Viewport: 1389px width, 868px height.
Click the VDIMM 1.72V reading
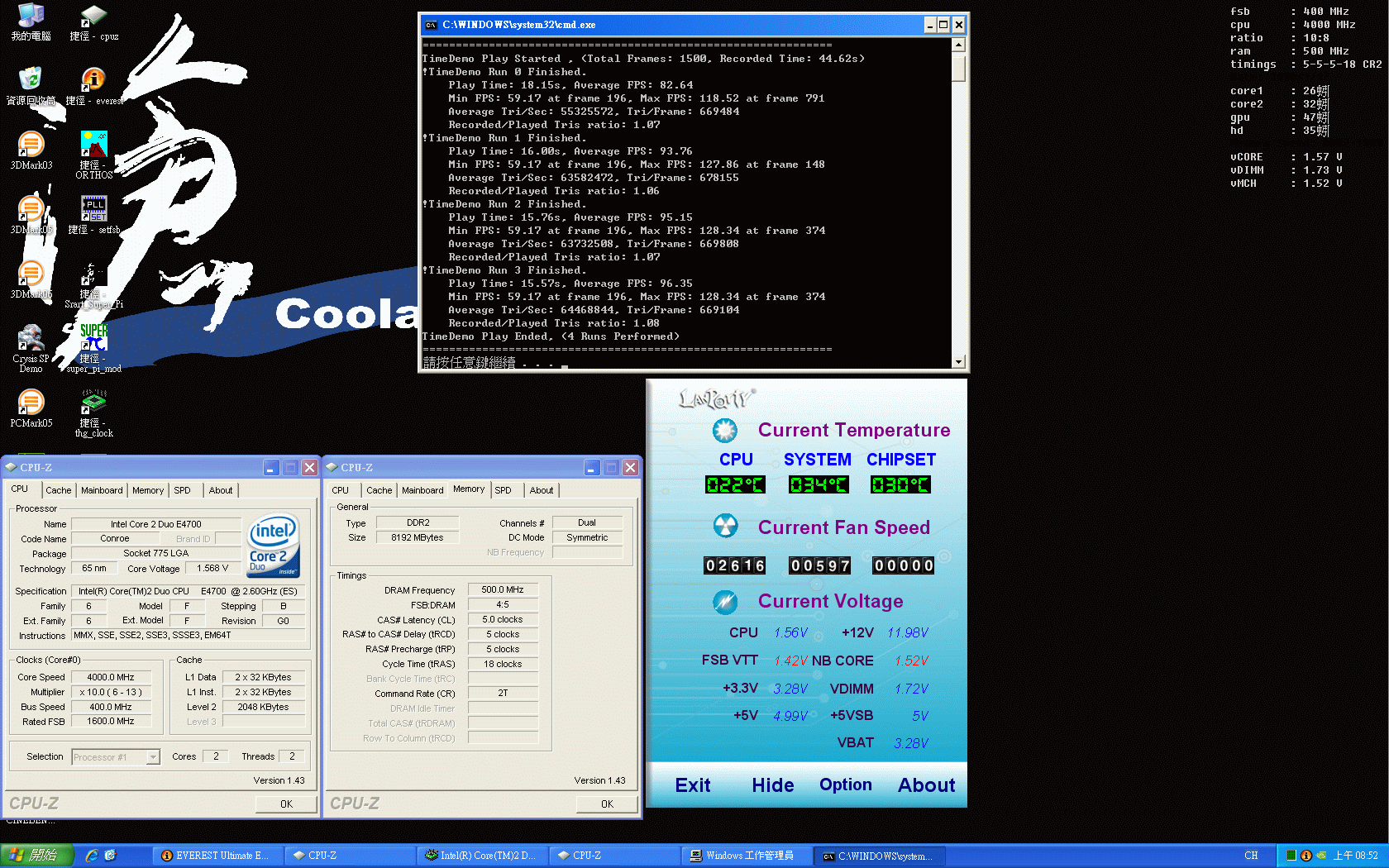click(912, 689)
